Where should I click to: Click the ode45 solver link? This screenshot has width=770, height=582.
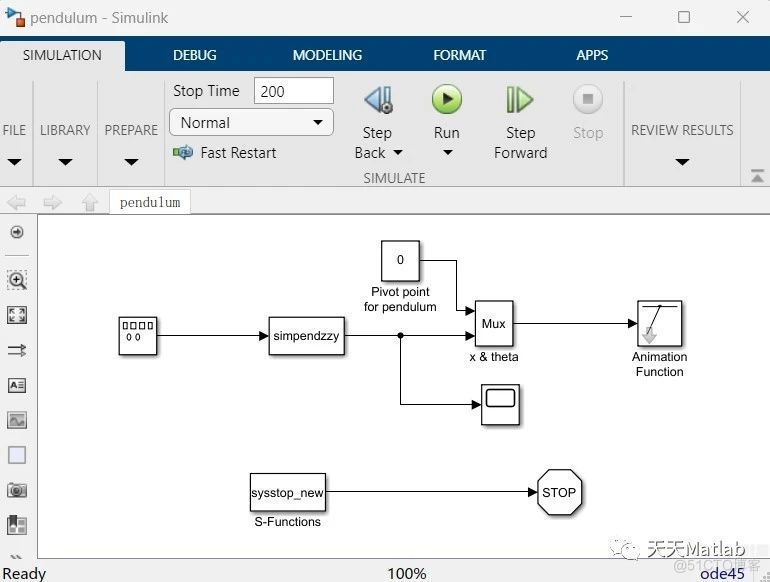722,574
